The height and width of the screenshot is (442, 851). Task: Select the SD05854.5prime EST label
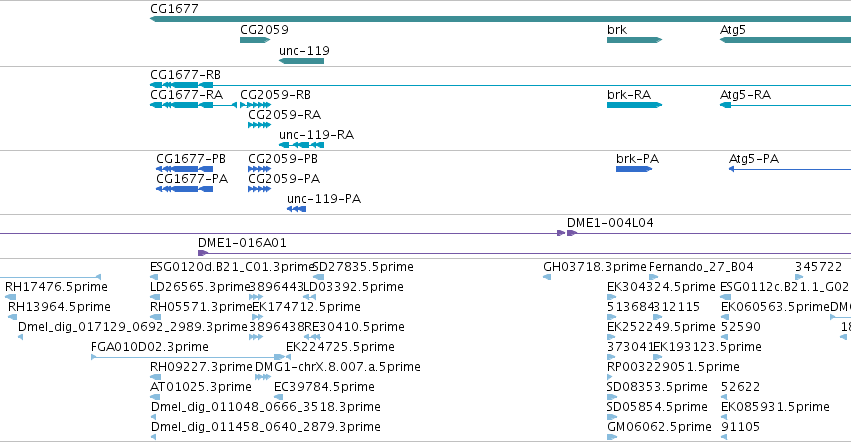pos(657,407)
